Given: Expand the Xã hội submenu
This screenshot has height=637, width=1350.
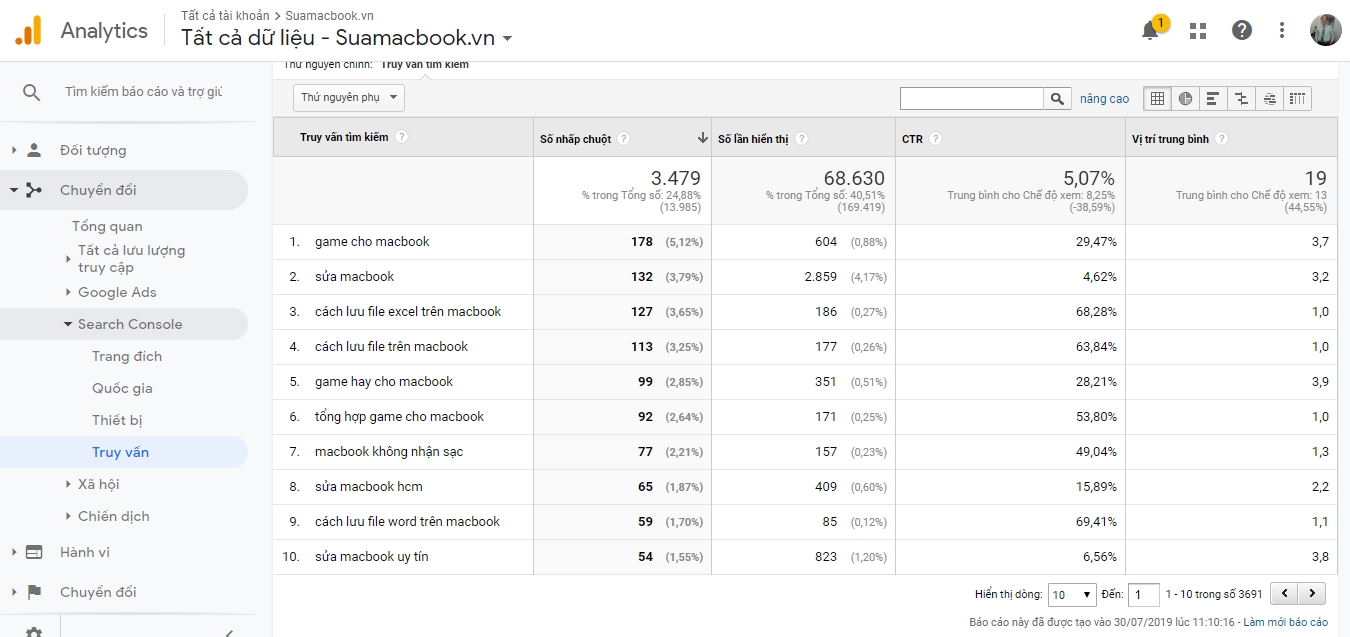Looking at the screenshot, I should pos(68,484).
